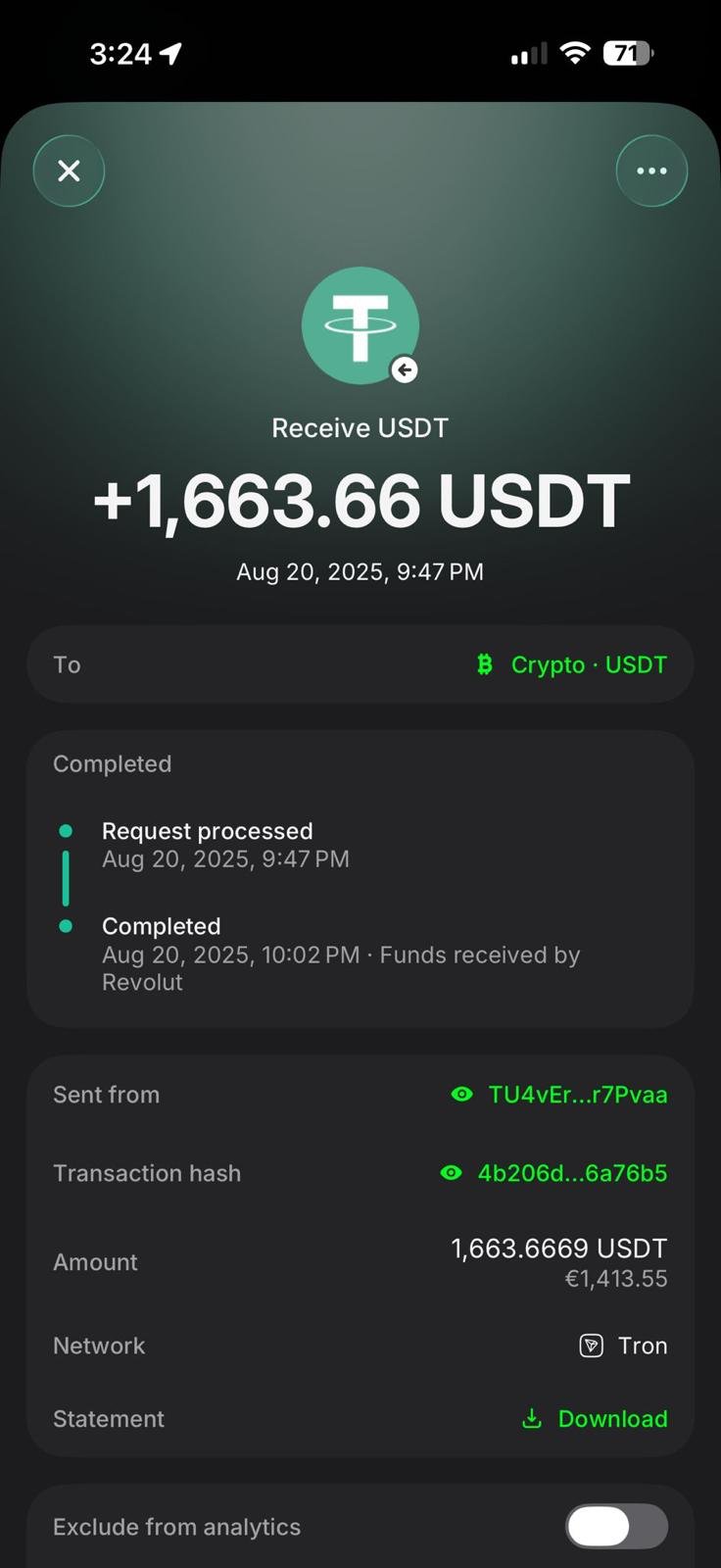Tap the +1,663.66 USDT amount heading
Screen dimensions: 721x1568
[x=360, y=501]
